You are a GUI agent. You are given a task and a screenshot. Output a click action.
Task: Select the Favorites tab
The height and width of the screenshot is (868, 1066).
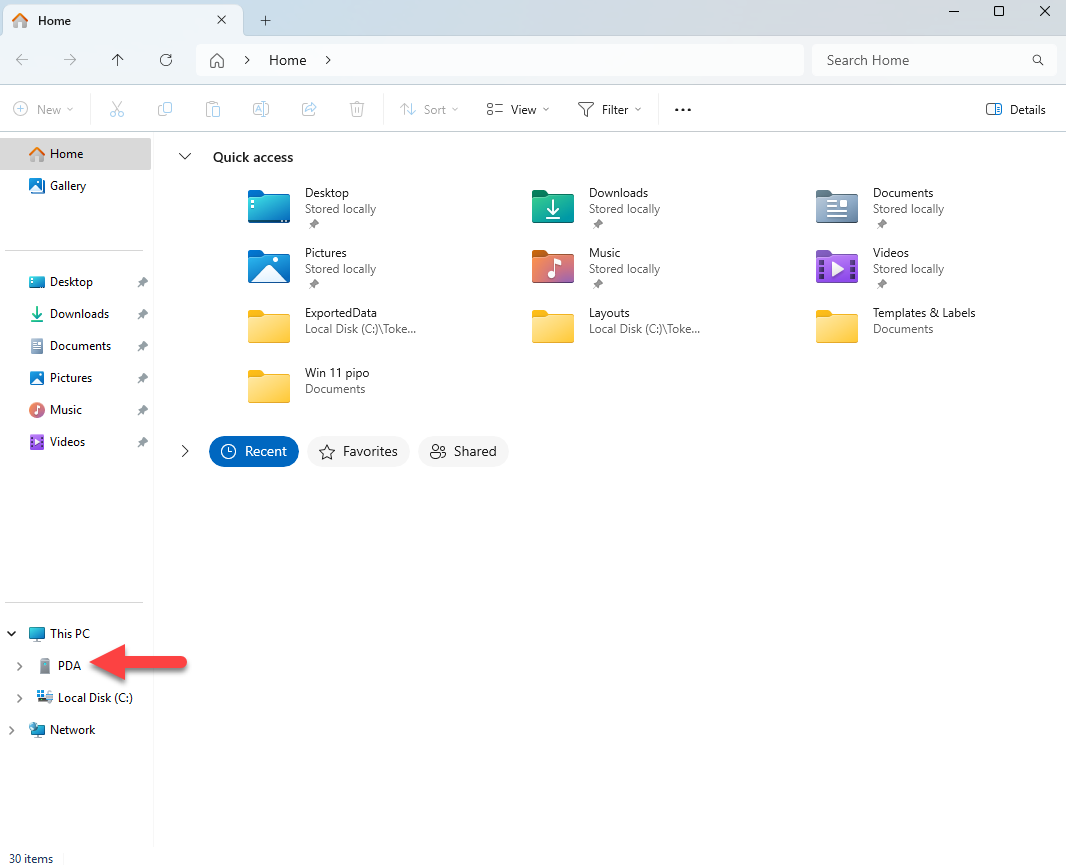click(x=358, y=451)
